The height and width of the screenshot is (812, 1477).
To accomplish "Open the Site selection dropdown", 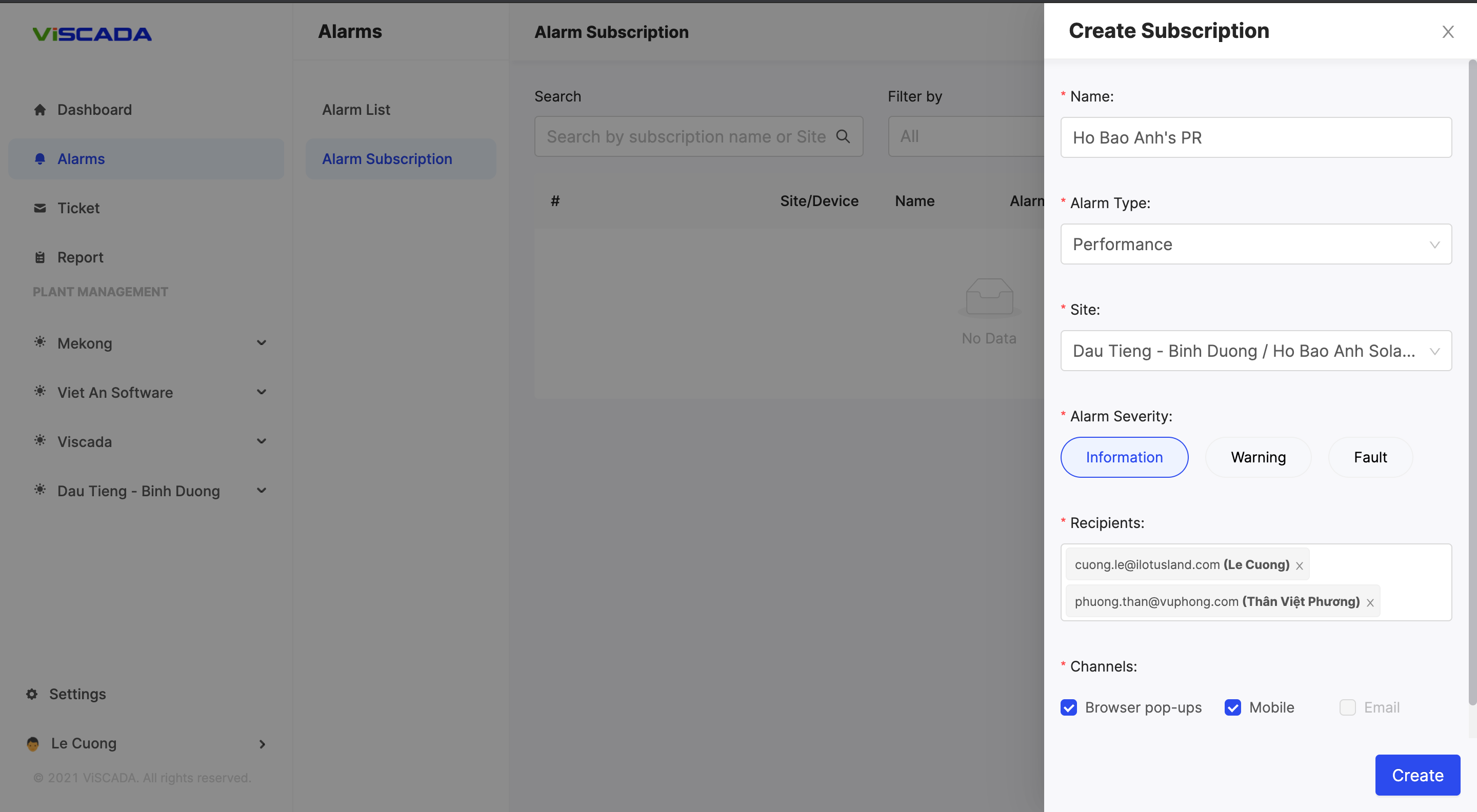I will [x=1255, y=351].
